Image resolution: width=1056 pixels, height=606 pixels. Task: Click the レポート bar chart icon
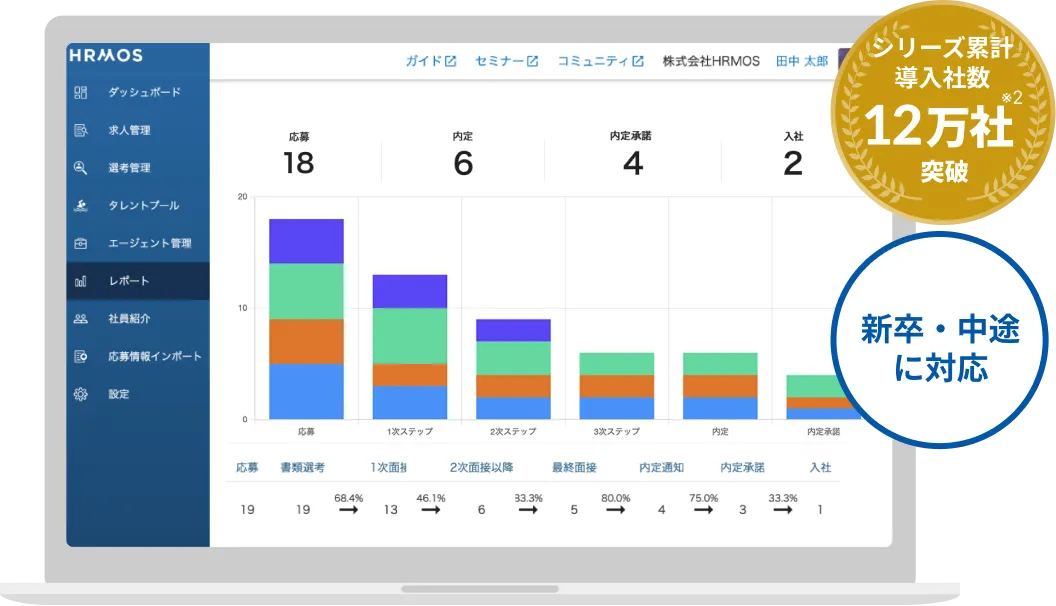(x=80, y=281)
